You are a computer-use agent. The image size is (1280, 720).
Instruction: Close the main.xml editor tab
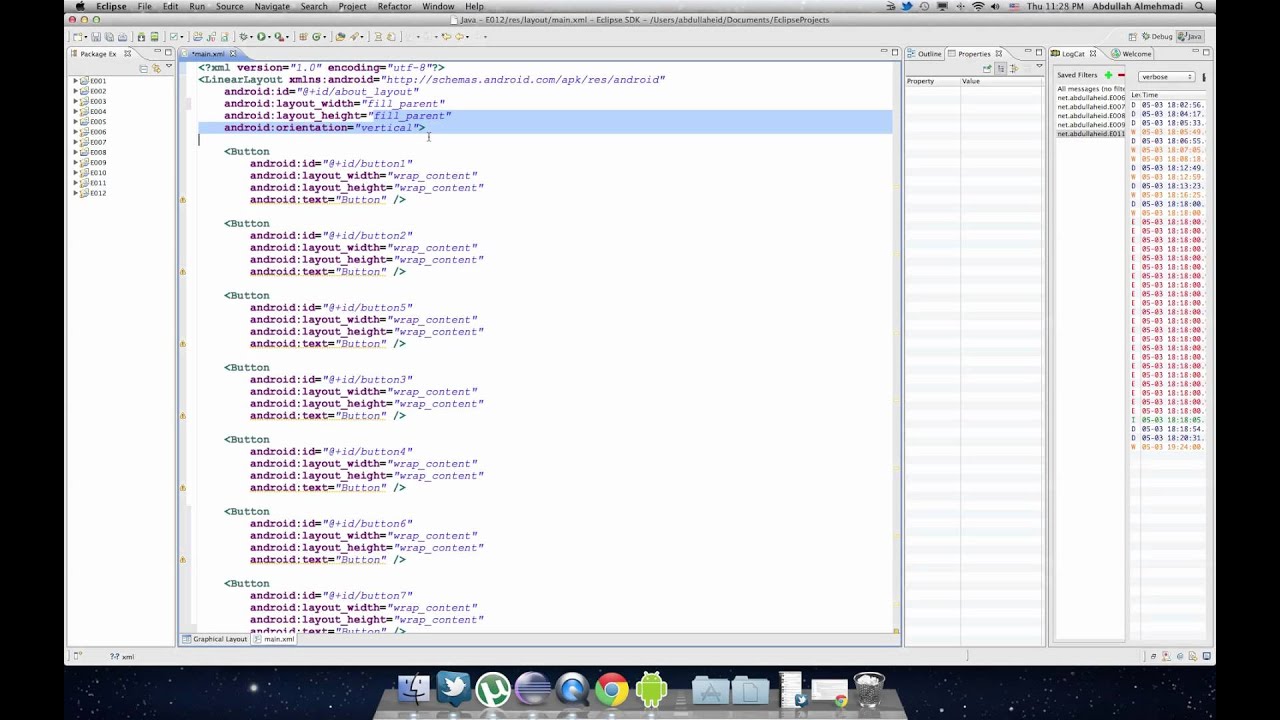(x=233, y=54)
